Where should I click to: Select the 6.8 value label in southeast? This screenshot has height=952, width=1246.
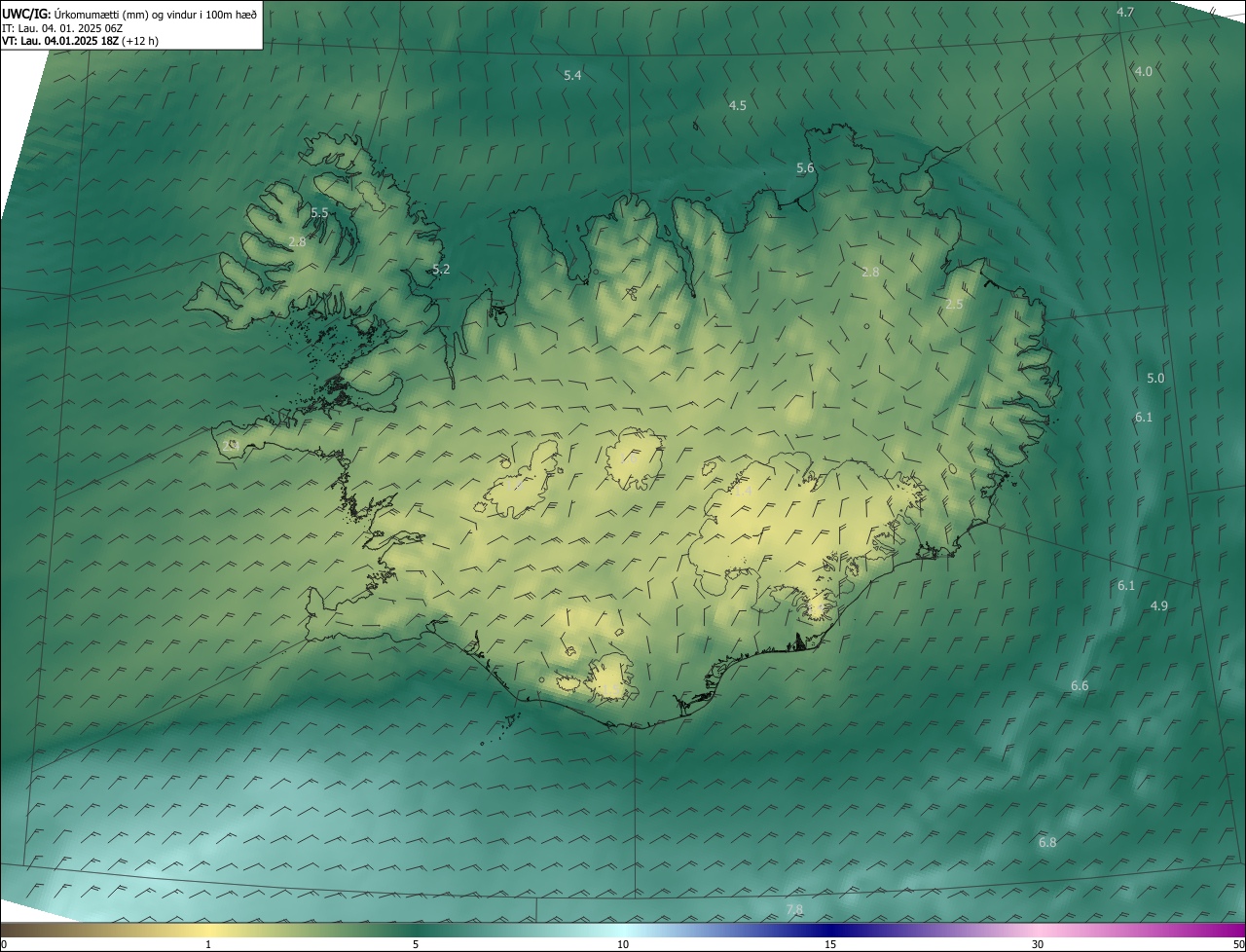tap(1047, 842)
